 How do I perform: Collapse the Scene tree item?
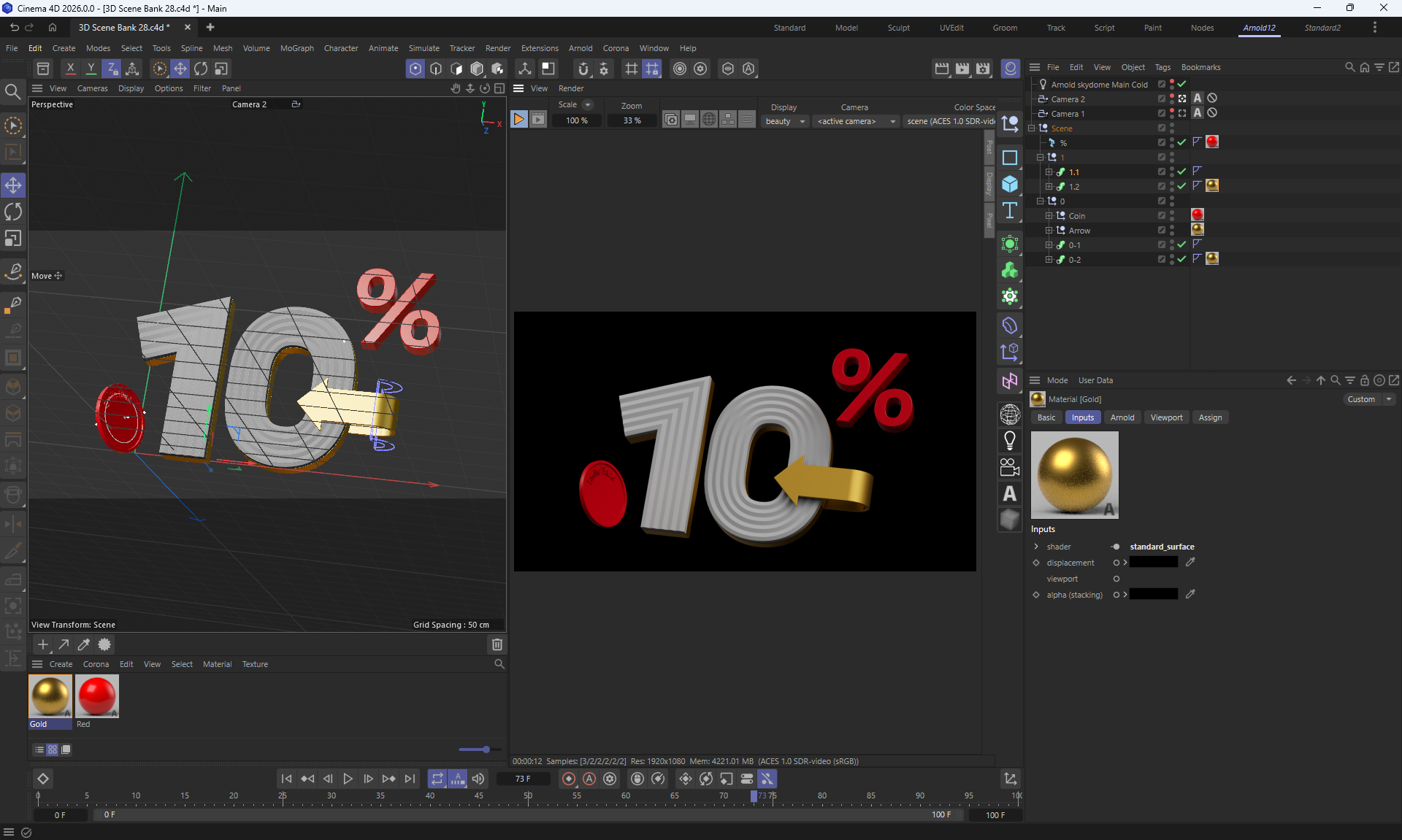1032,128
